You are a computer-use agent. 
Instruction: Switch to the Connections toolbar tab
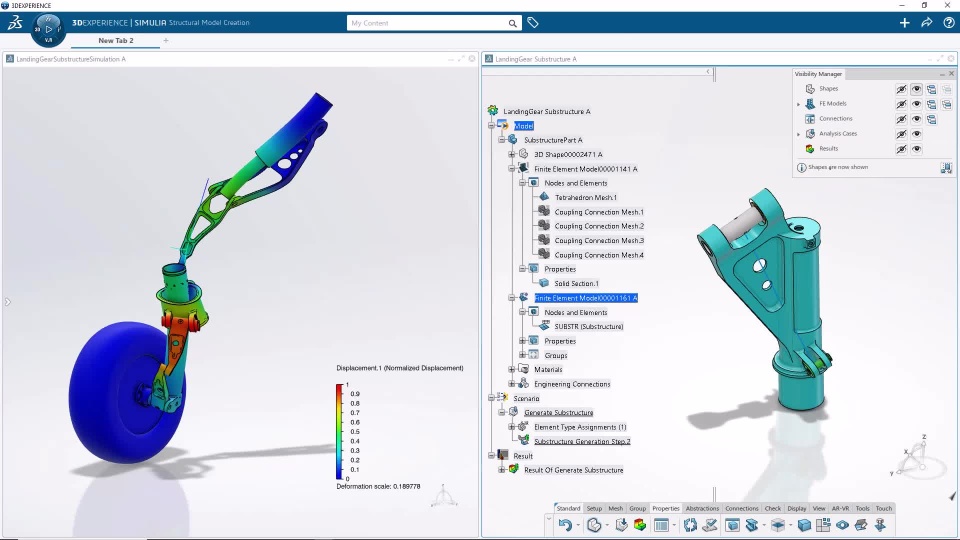[x=741, y=508]
